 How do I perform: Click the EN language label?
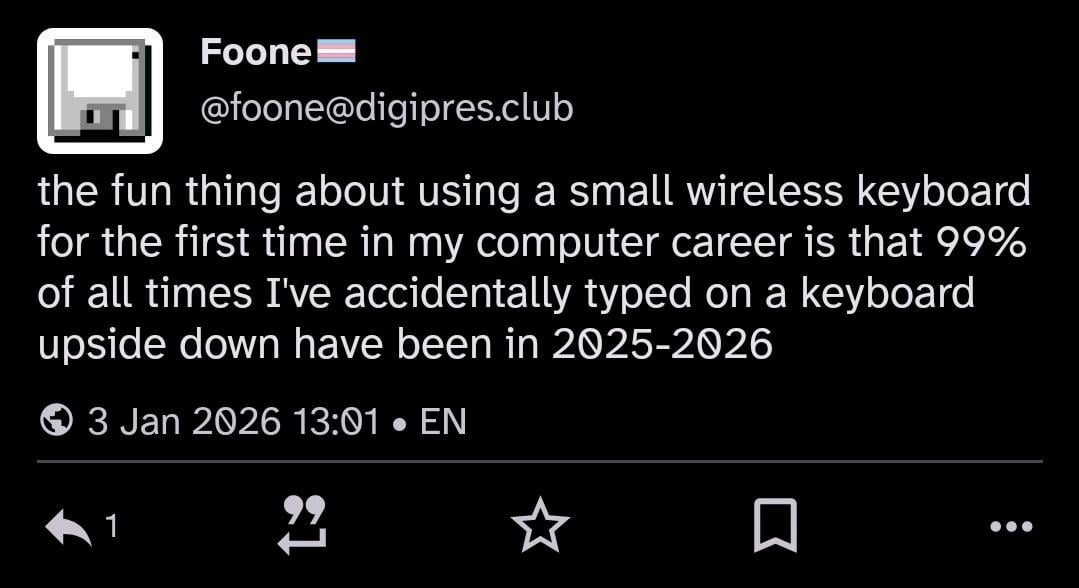(x=443, y=421)
